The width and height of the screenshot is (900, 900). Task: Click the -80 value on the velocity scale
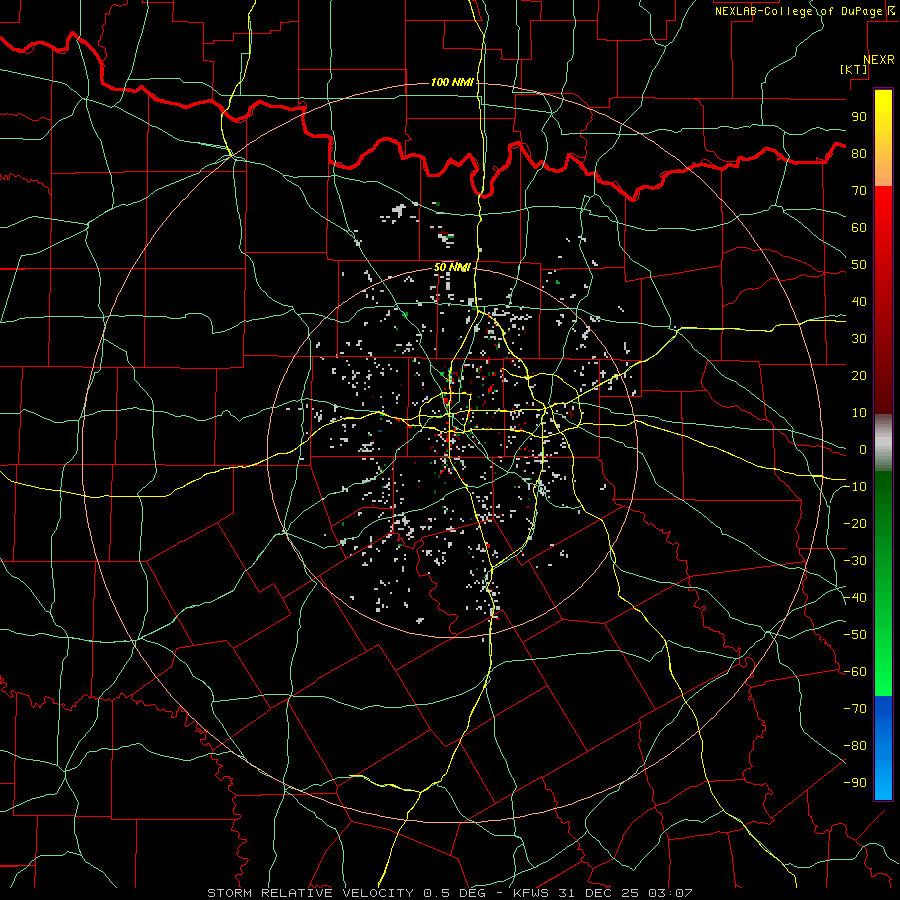[855, 746]
